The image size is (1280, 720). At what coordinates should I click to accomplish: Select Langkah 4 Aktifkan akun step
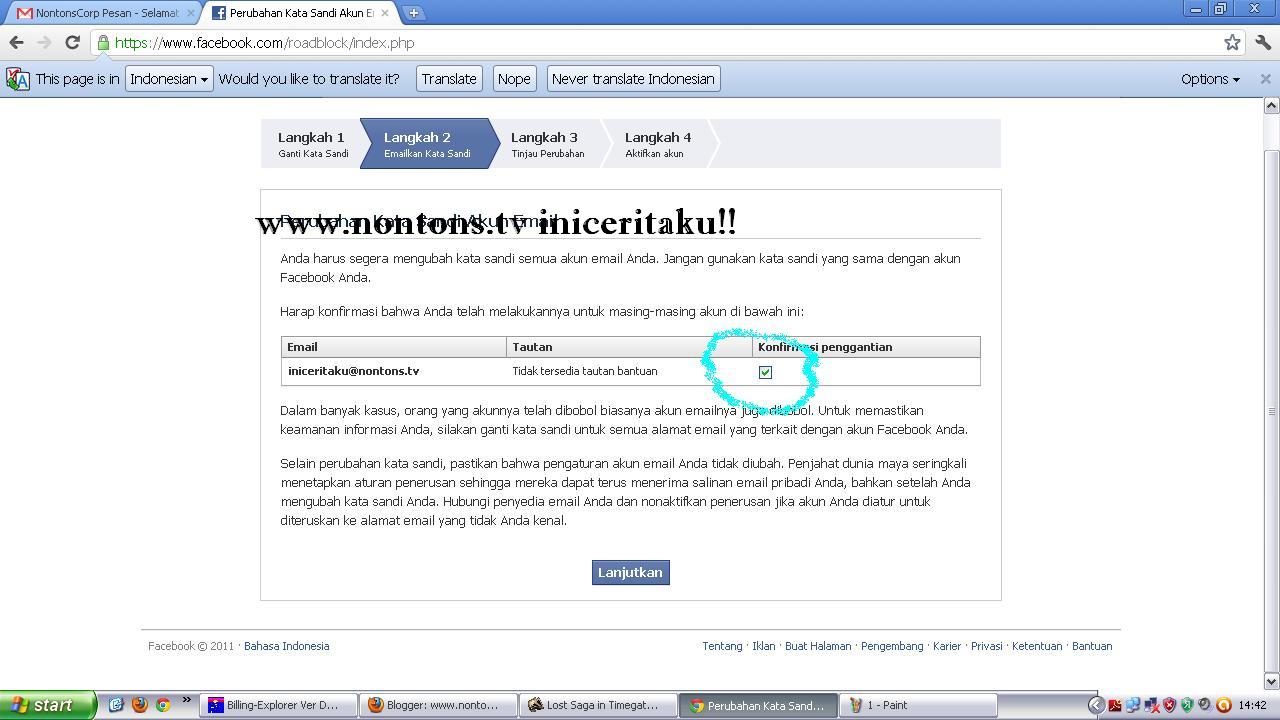click(x=658, y=144)
